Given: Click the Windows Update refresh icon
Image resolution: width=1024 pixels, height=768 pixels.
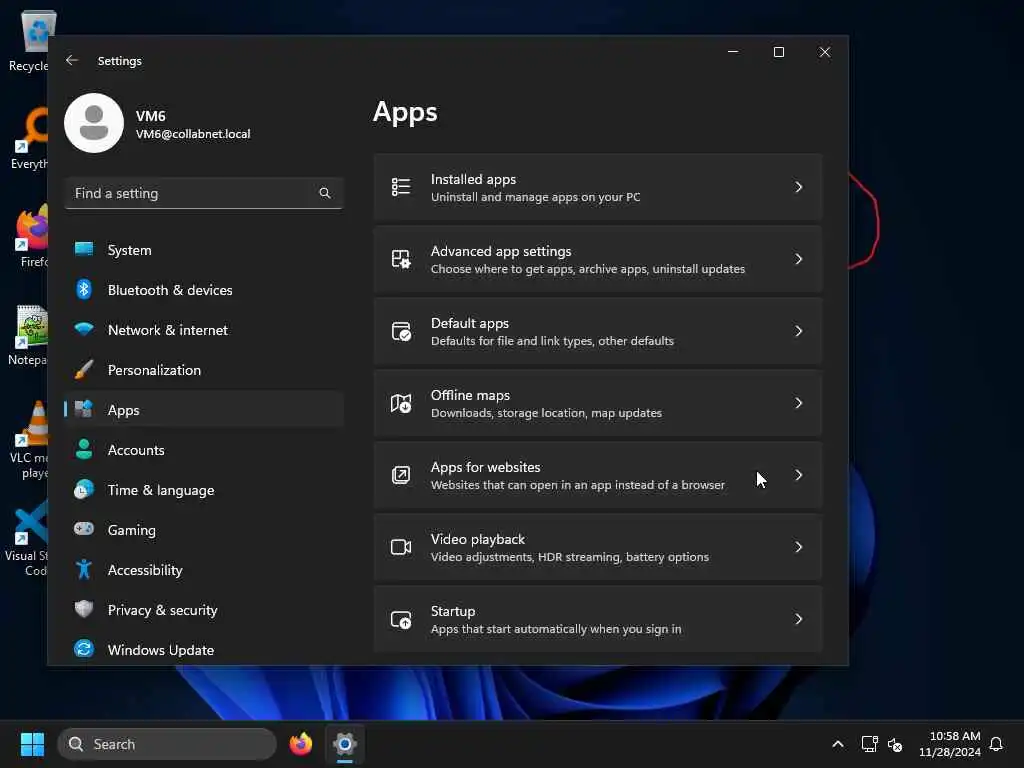Looking at the screenshot, I should click(84, 649).
